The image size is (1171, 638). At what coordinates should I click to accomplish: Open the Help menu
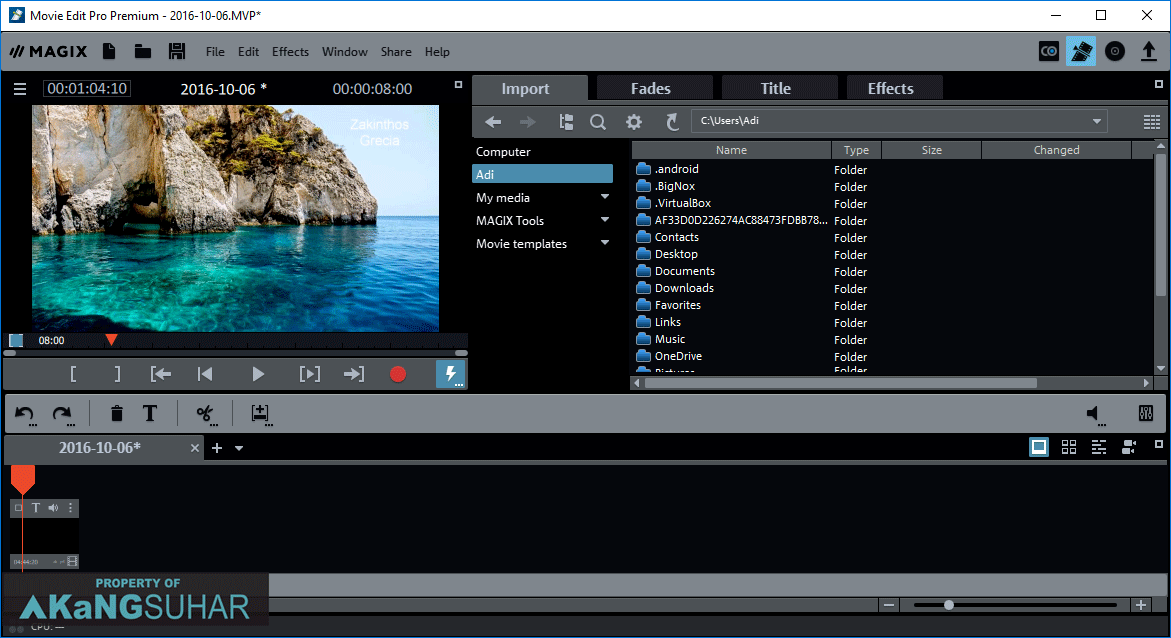437,52
